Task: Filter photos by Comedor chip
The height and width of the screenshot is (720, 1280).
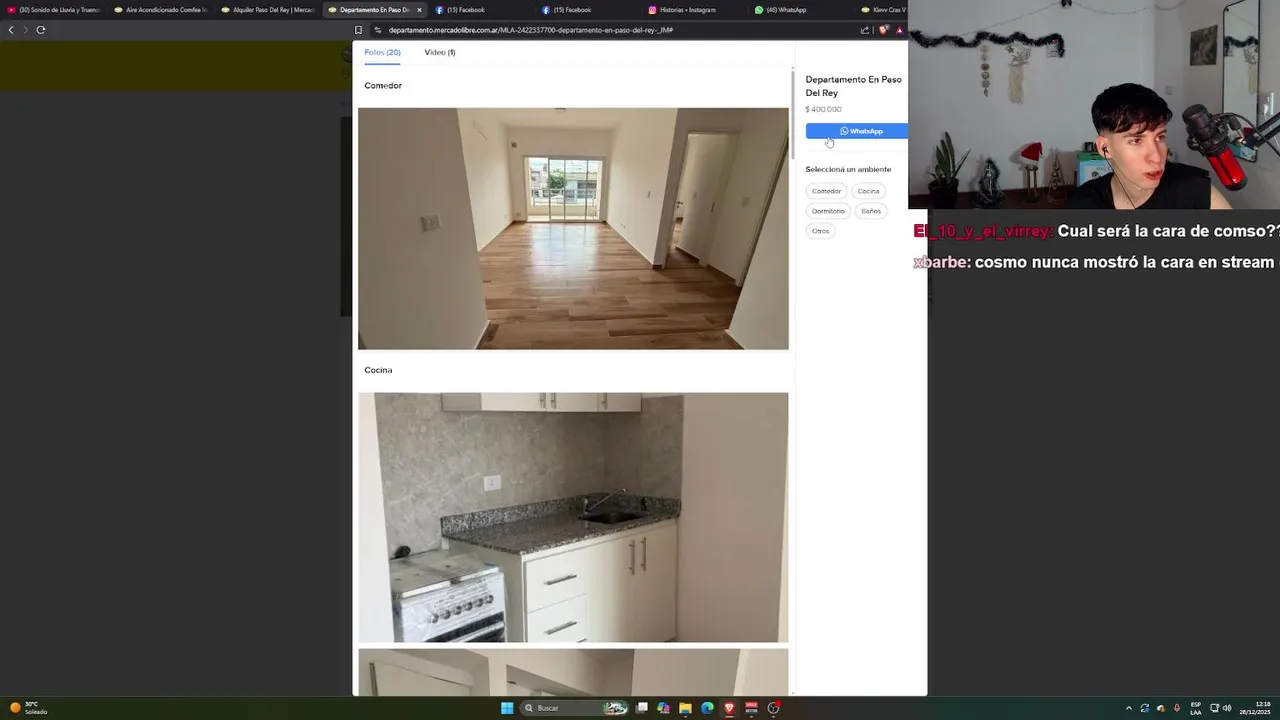Action: (826, 191)
